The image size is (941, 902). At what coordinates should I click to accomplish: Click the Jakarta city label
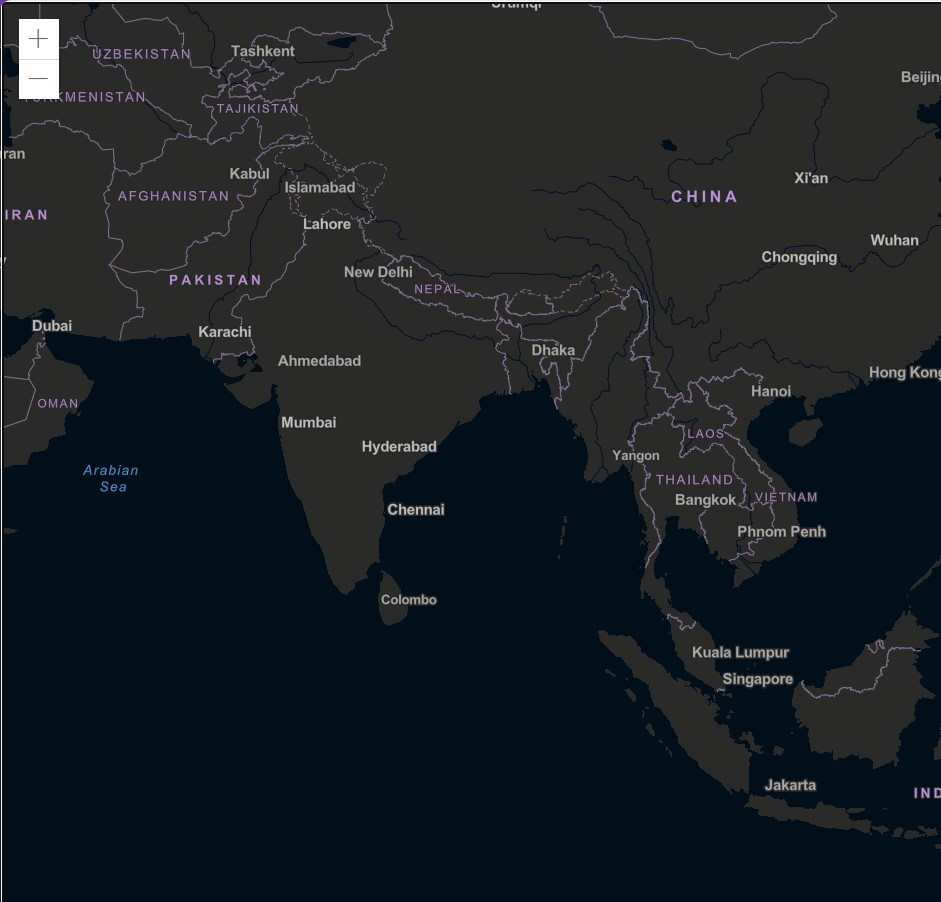pos(790,785)
